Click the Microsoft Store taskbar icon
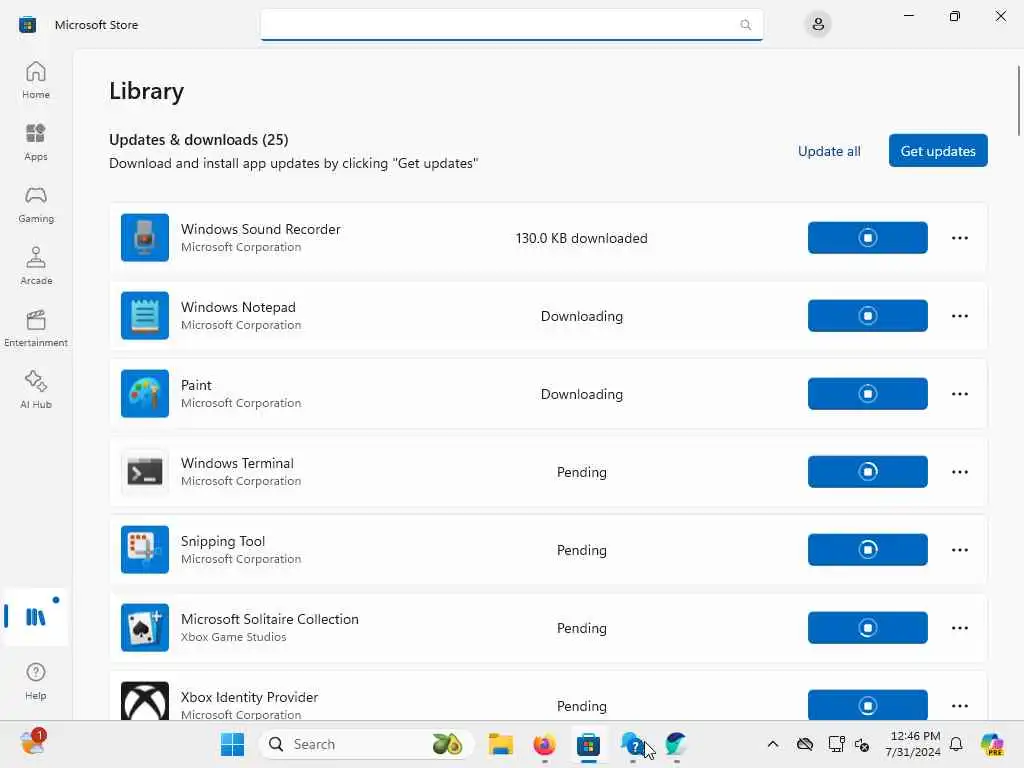The image size is (1024, 768). (x=588, y=744)
